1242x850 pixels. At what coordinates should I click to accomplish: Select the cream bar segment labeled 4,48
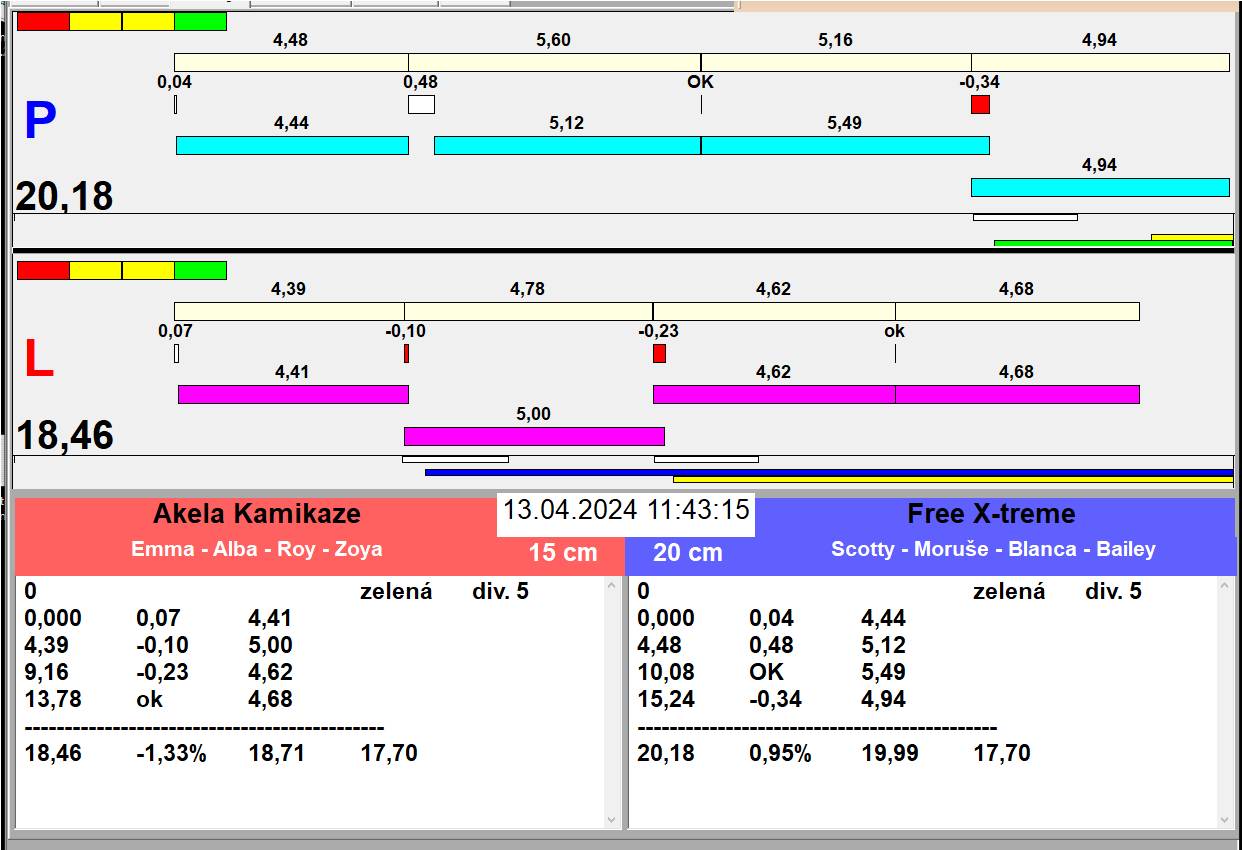[x=291, y=62]
